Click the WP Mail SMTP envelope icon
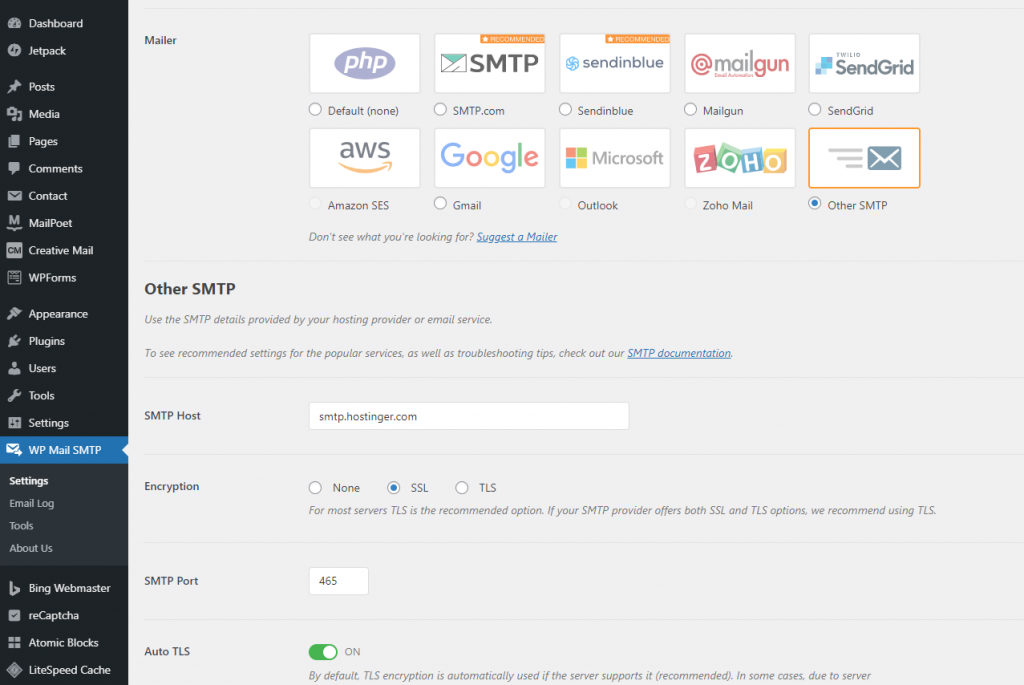Viewport: 1024px width, 685px height. (14, 449)
